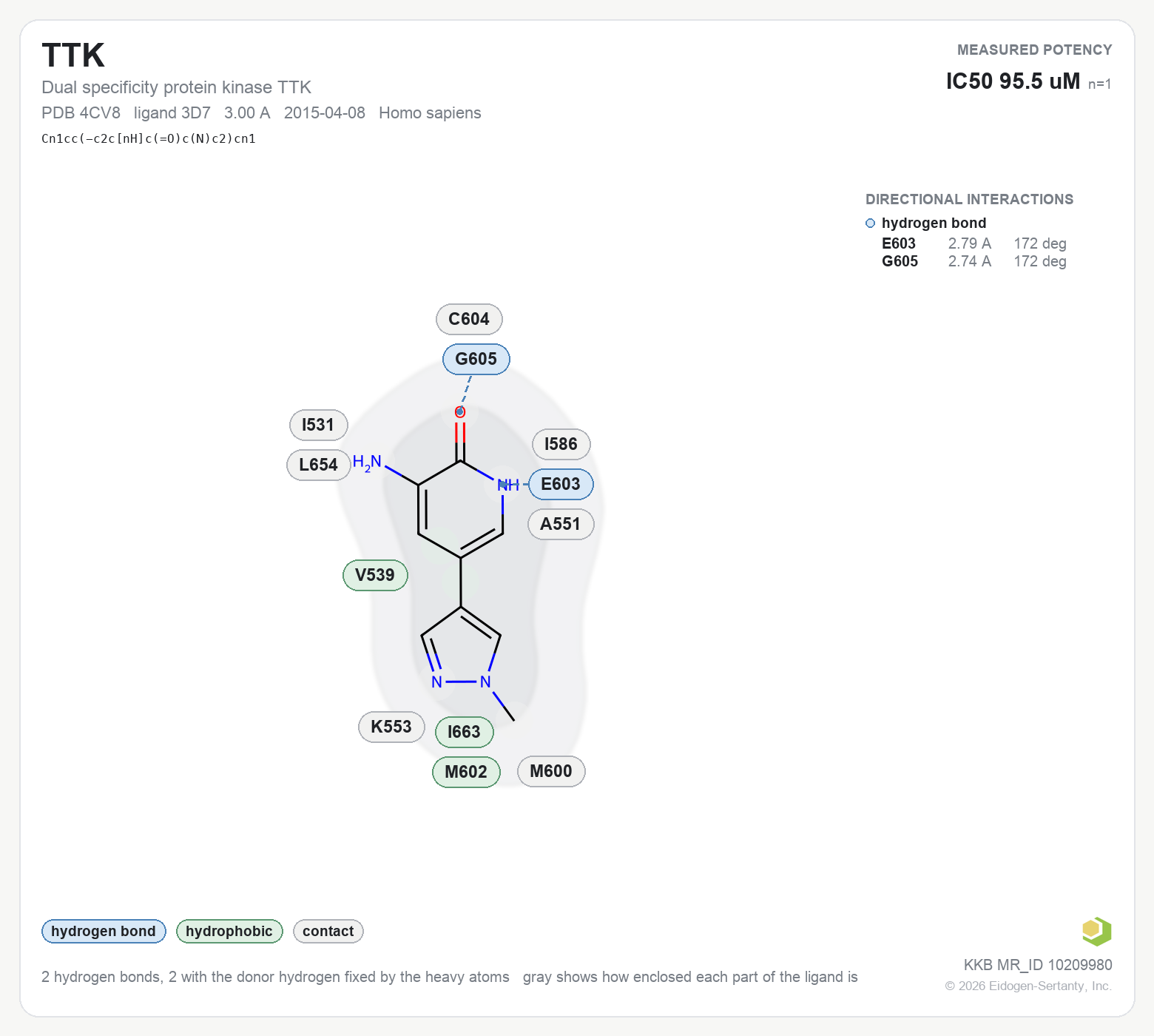Viewport: 1154px width, 1036px height.
Task: Select the M602 hydrophobic residue
Action: 466,772
